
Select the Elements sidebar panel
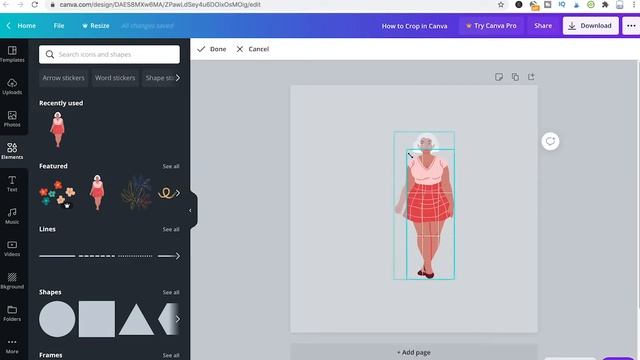(x=12, y=151)
